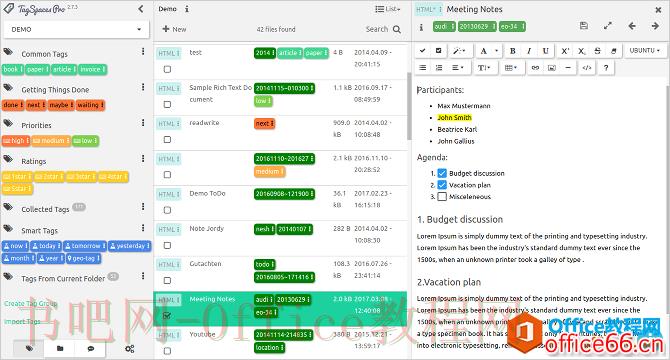670x360 pixels.
Task: Toggle bold formatting
Action: click(x=512, y=51)
